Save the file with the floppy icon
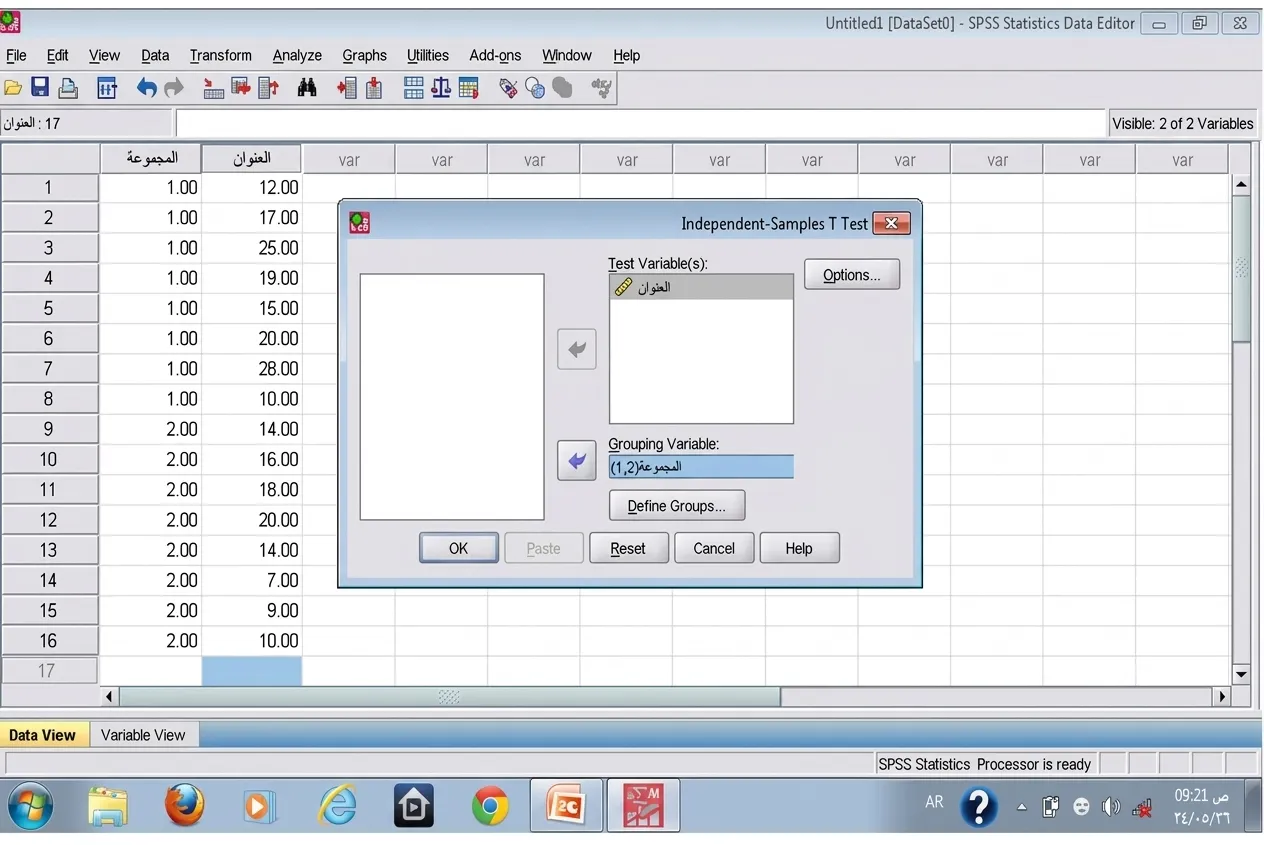This screenshot has width=1264, height=845. (40, 88)
